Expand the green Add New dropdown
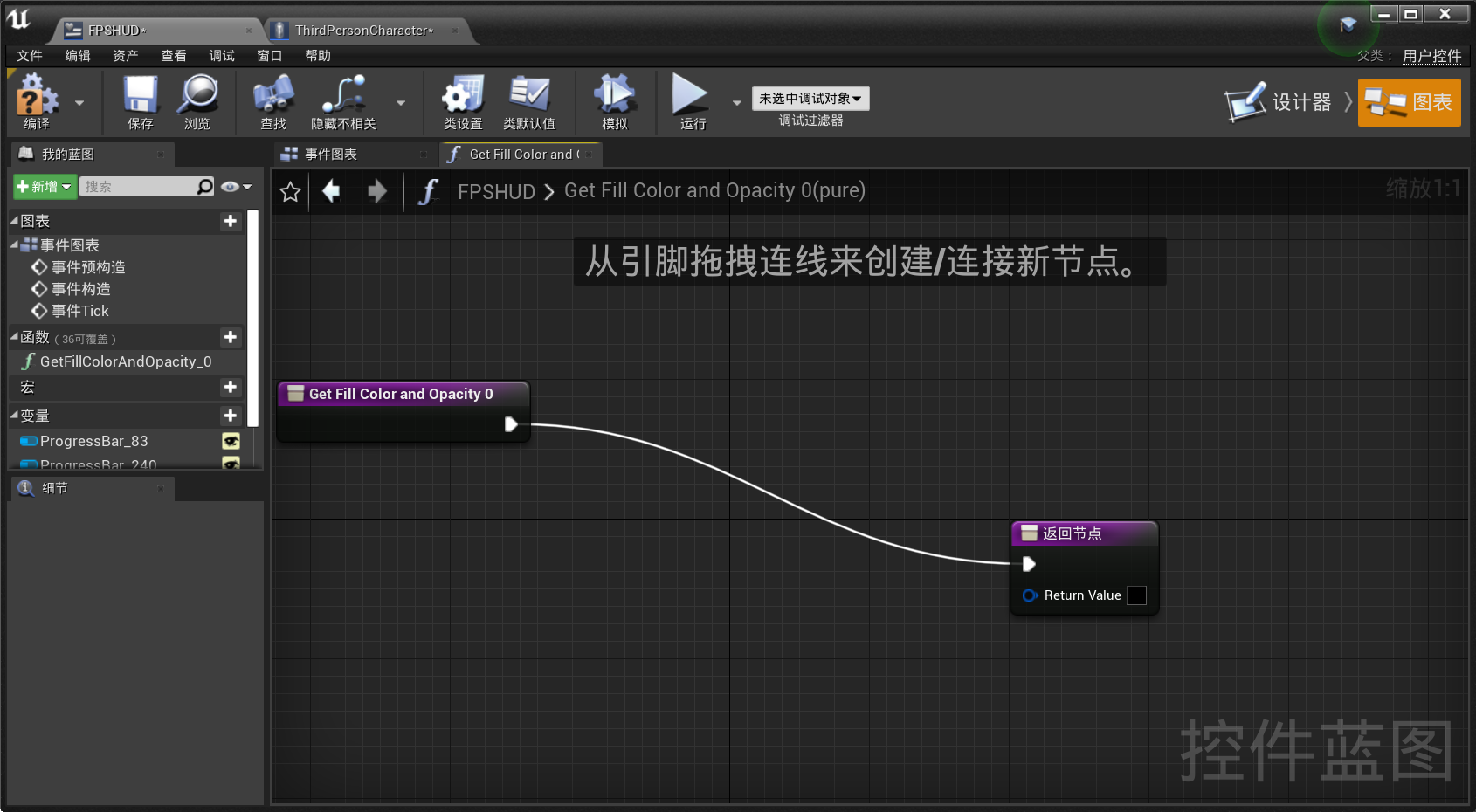Screen dimensions: 1476x812 [44, 187]
